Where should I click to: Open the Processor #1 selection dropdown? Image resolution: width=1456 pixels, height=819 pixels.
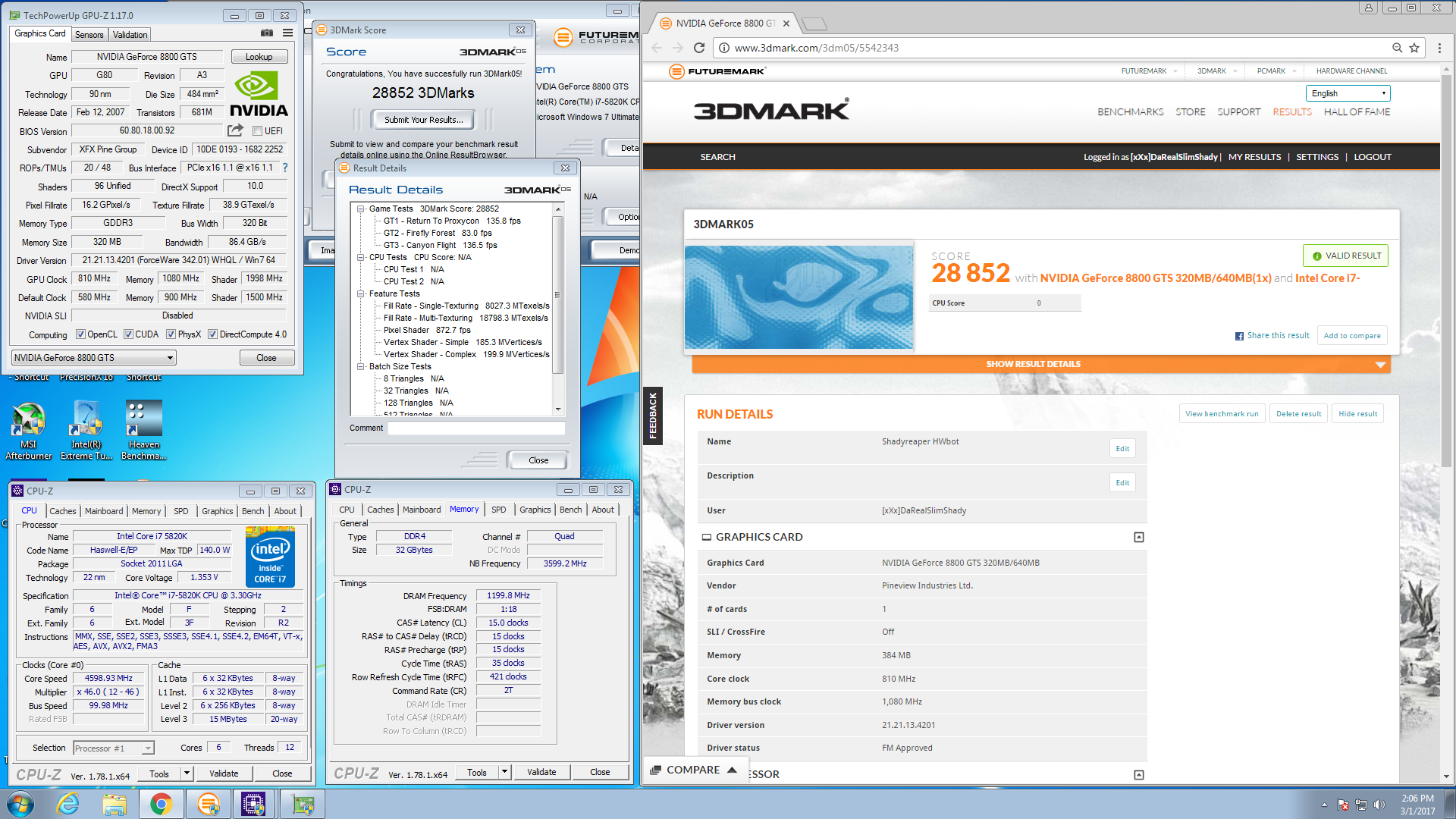[x=114, y=748]
